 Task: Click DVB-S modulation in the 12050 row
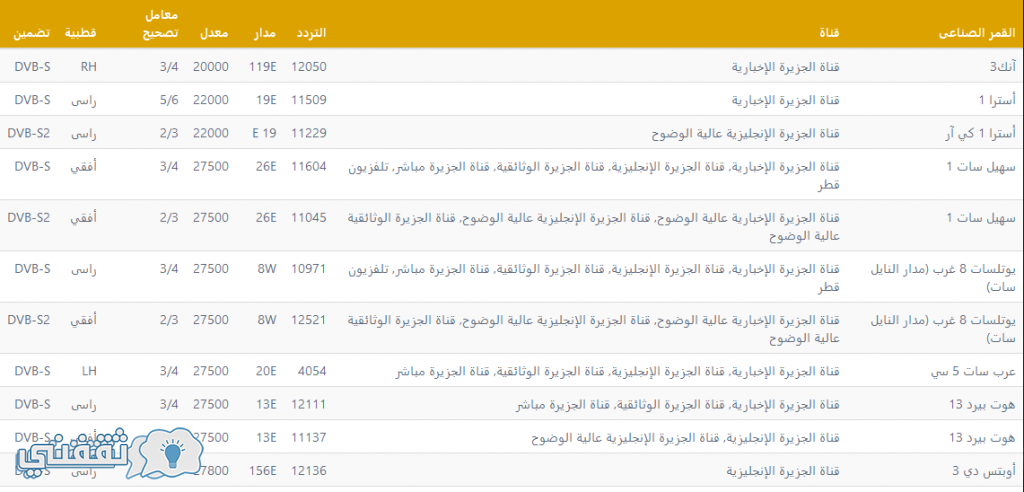[x=33, y=67]
